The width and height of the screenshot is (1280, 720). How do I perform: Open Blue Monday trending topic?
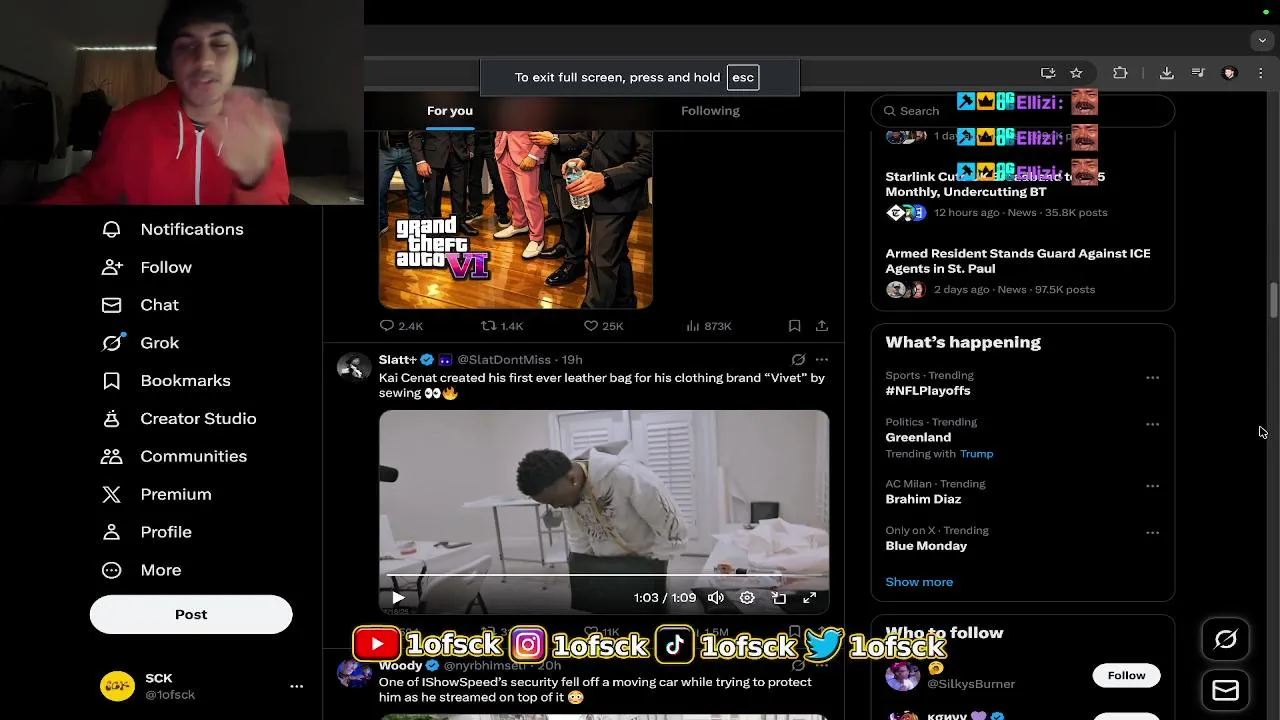coord(926,546)
